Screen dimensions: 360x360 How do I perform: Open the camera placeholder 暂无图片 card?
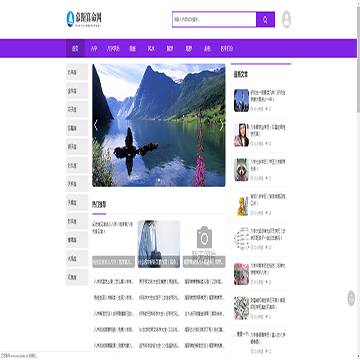click(204, 244)
